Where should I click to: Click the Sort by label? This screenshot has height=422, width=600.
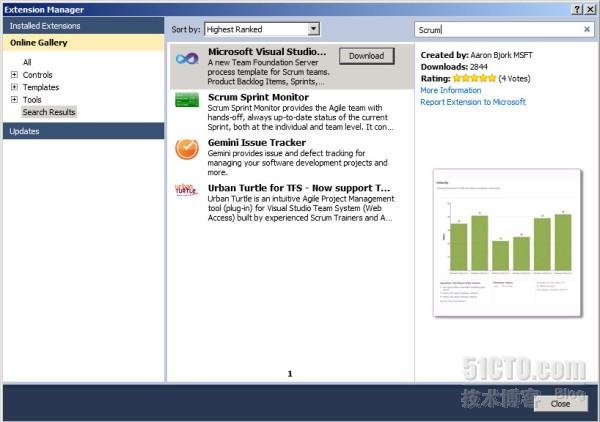[x=186, y=29]
